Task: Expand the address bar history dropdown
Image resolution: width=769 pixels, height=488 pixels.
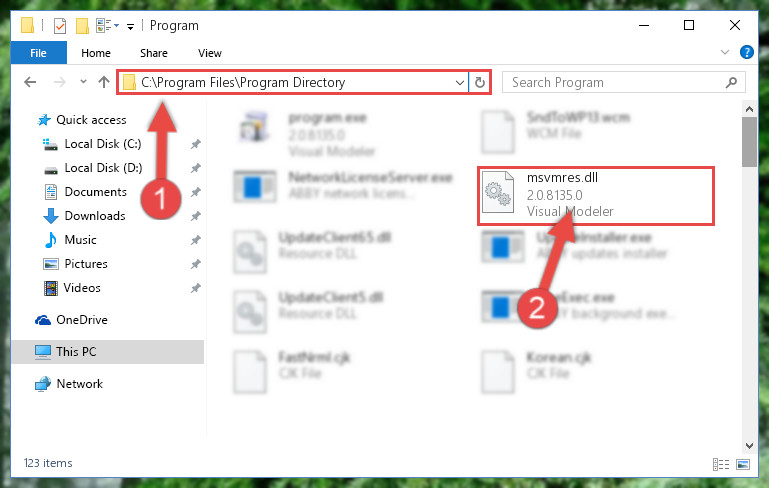Action: [460, 82]
